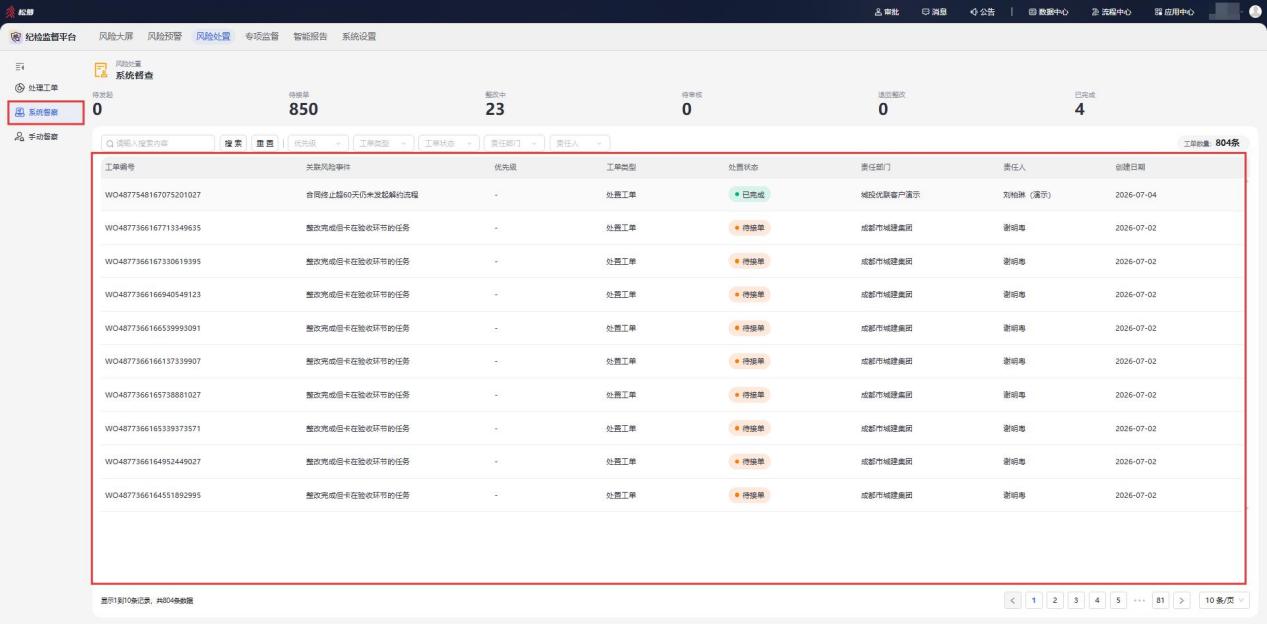Switch to the 智能报告 tab
Screen dimensions: 1267x624
point(311,36)
